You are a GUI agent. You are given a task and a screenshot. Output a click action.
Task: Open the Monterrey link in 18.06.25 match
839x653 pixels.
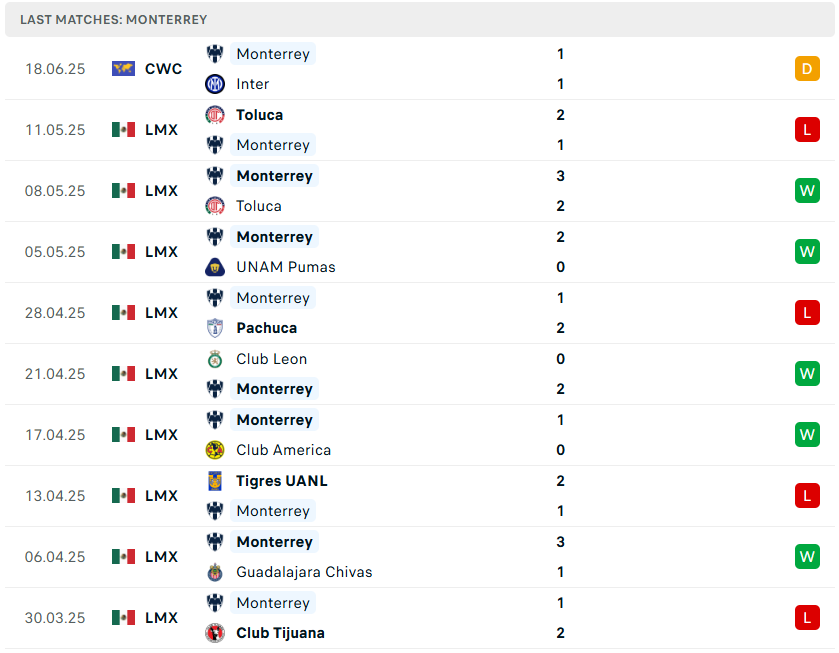tap(273, 54)
